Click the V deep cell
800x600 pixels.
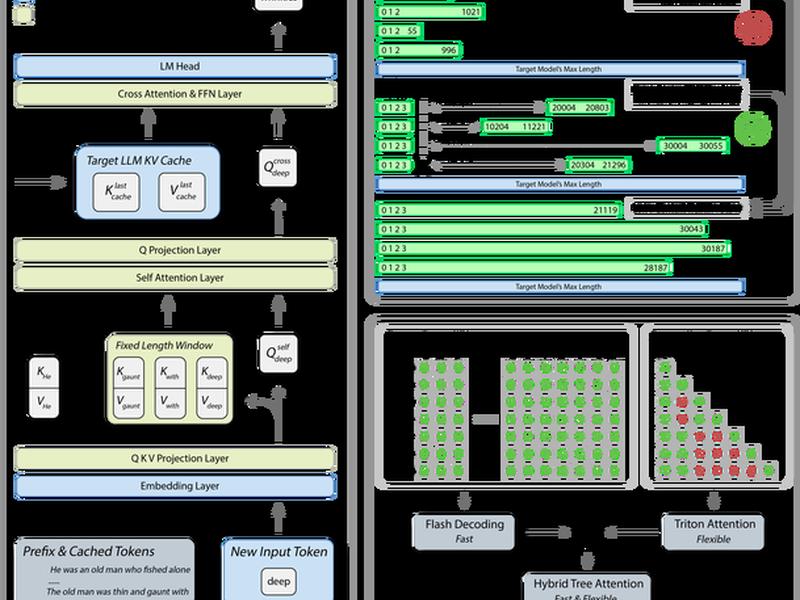click(212, 403)
